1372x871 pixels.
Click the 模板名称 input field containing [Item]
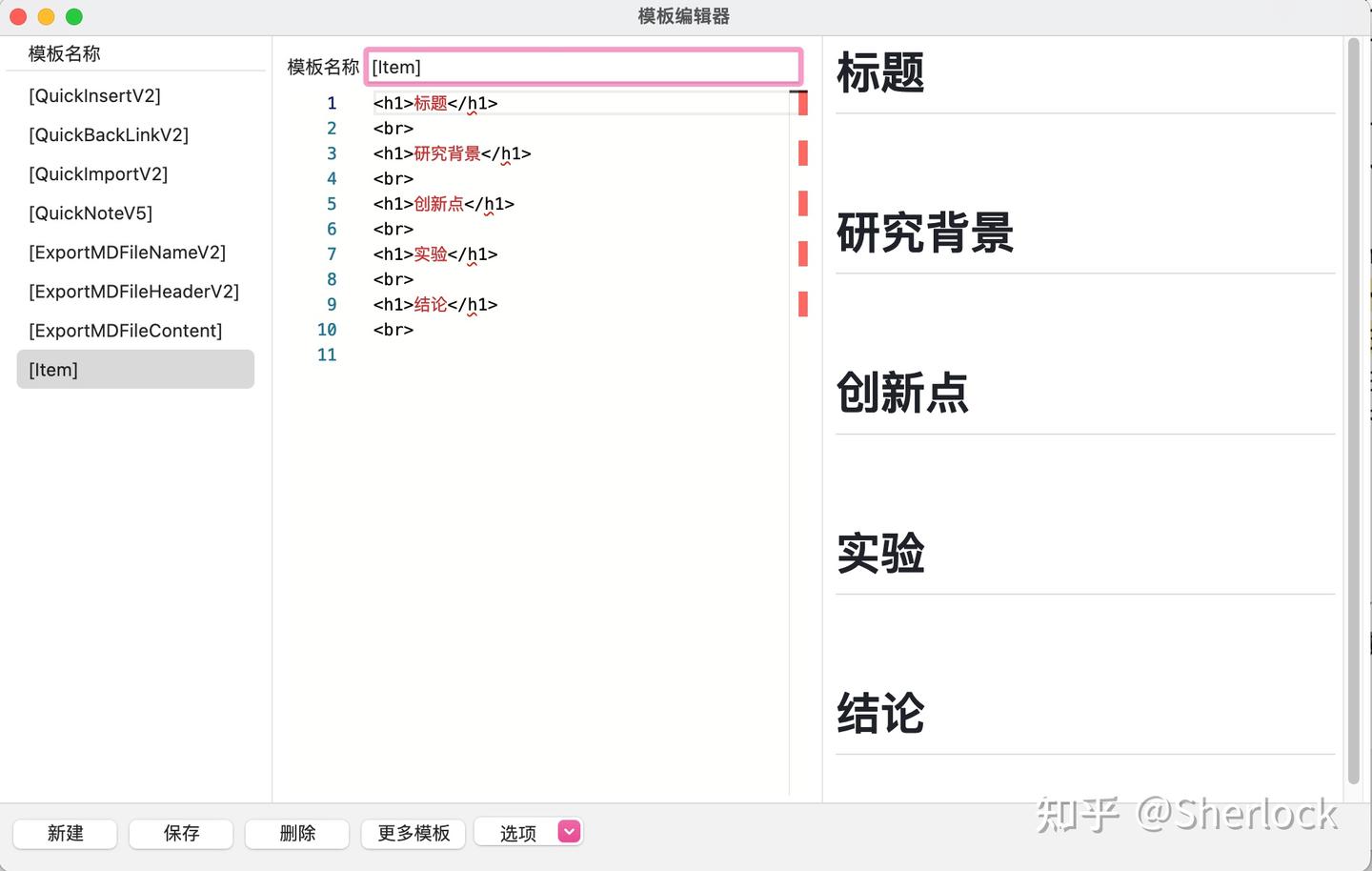(583, 67)
